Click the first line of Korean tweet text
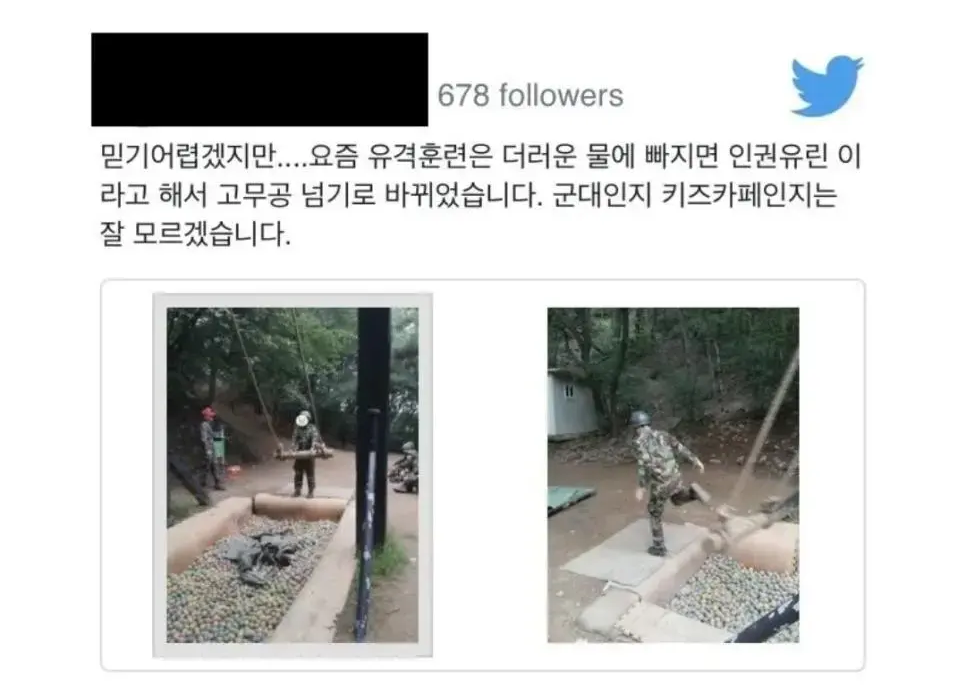The height and width of the screenshot is (693, 966). [x=481, y=156]
